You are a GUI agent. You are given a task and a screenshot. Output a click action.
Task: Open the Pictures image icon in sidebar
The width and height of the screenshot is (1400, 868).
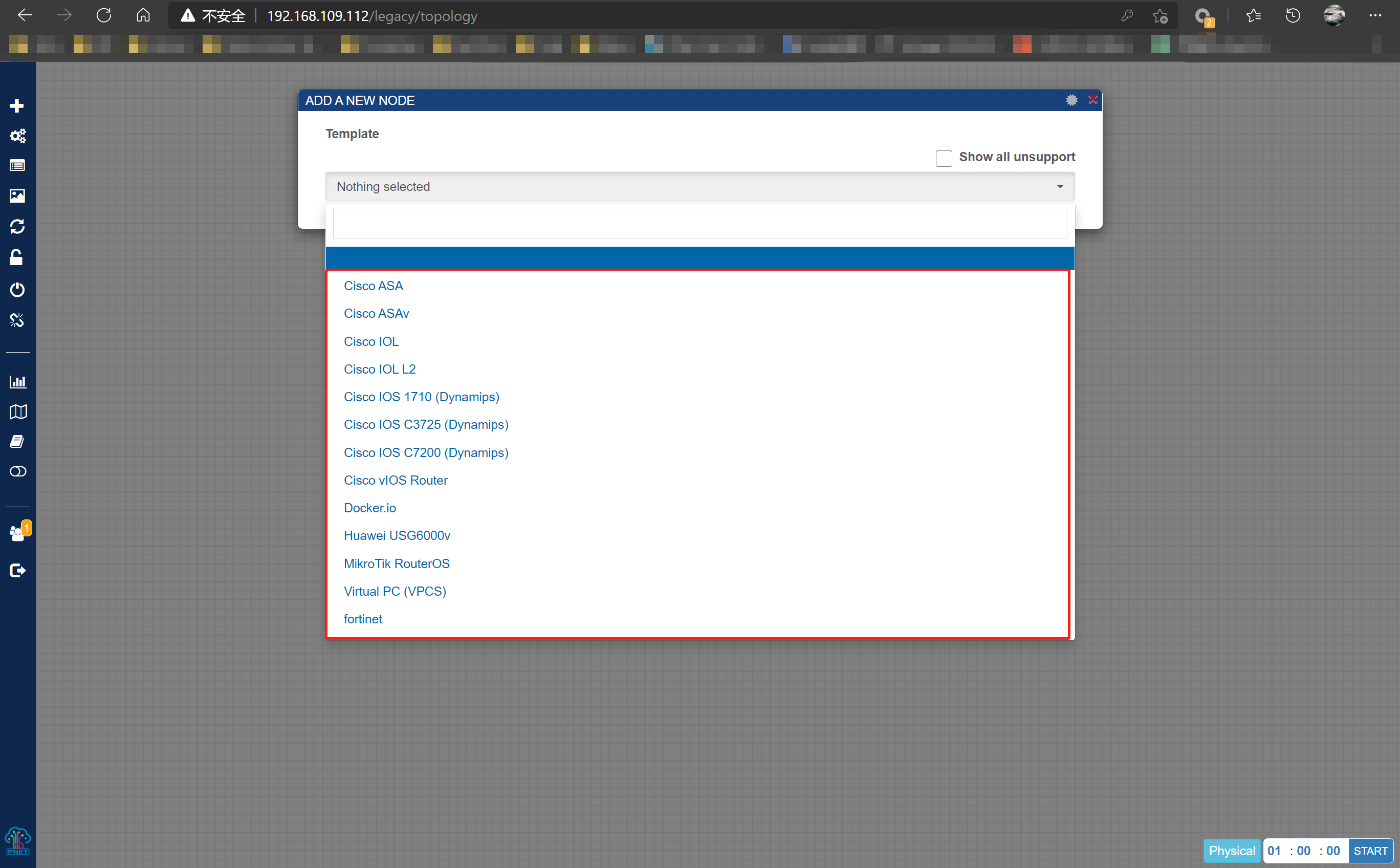coord(17,196)
